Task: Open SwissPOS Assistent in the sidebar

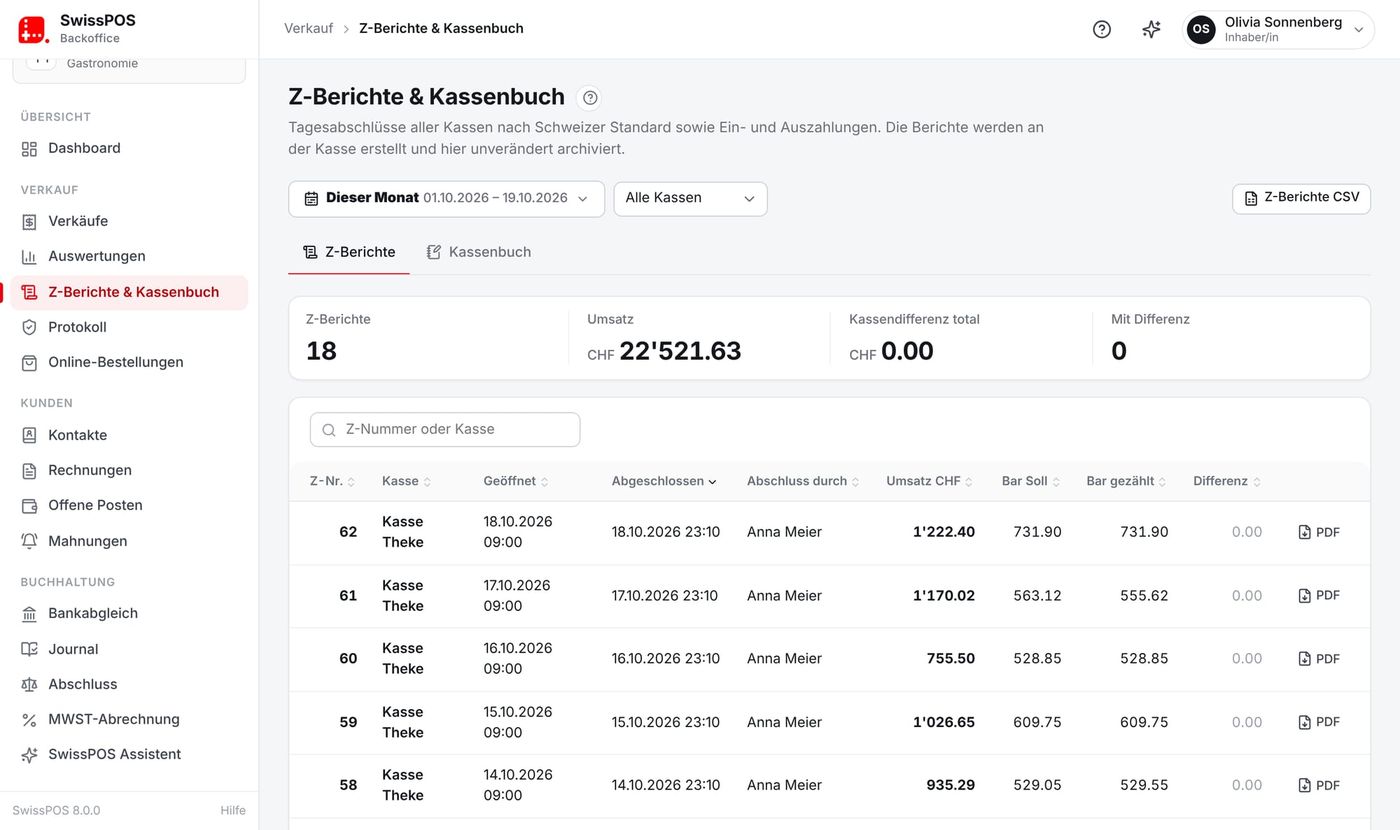Action: click(x=129, y=754)
